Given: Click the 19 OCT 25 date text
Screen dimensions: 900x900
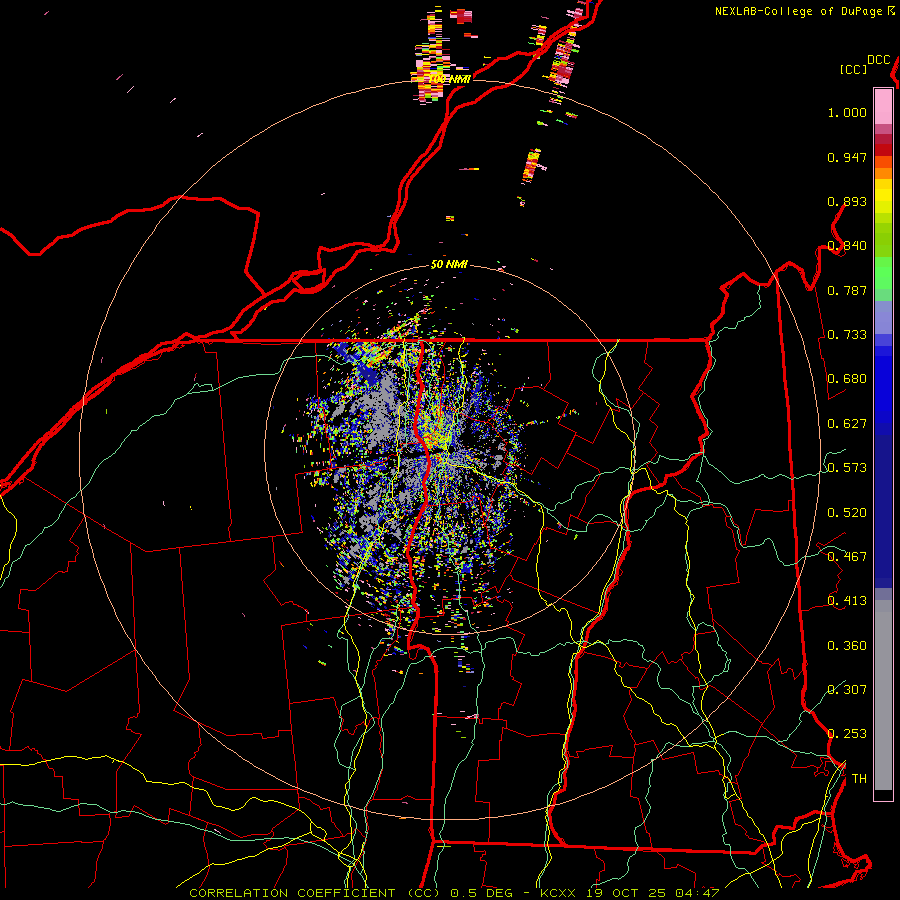Looking at the screenshot, I should tap(626, 893).
